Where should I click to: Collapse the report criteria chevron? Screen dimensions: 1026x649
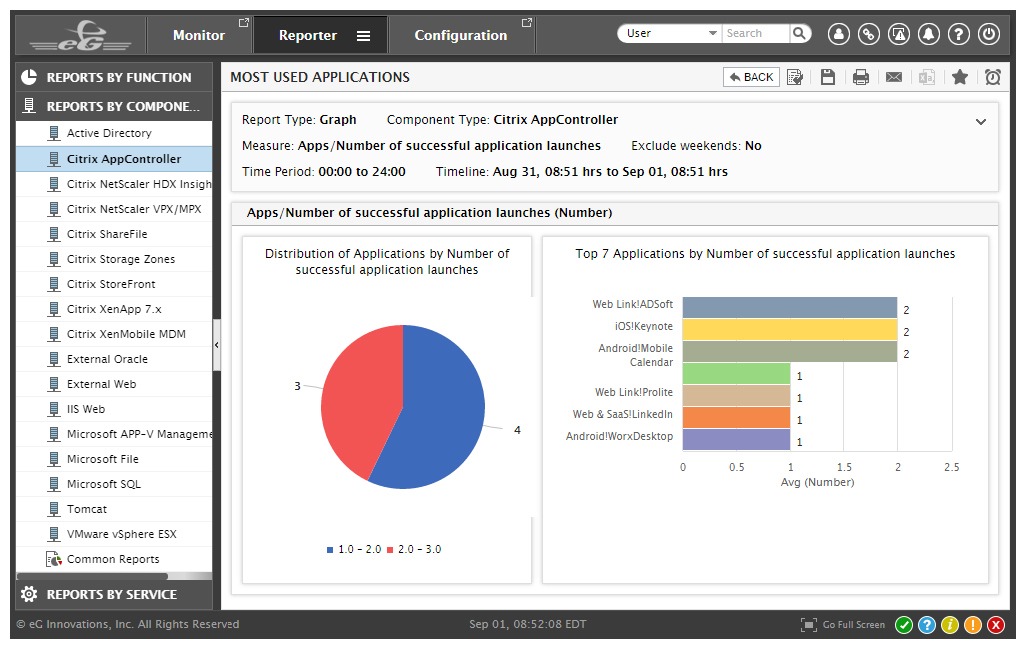(x=981, y=122)
